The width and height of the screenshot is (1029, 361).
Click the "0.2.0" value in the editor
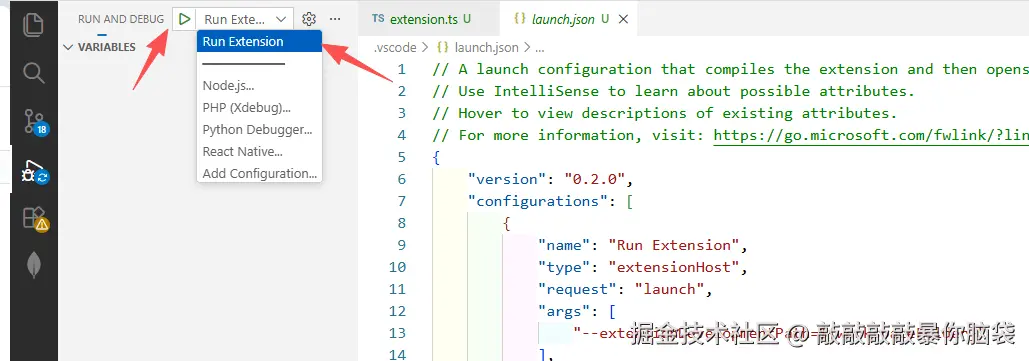[595, 179]
